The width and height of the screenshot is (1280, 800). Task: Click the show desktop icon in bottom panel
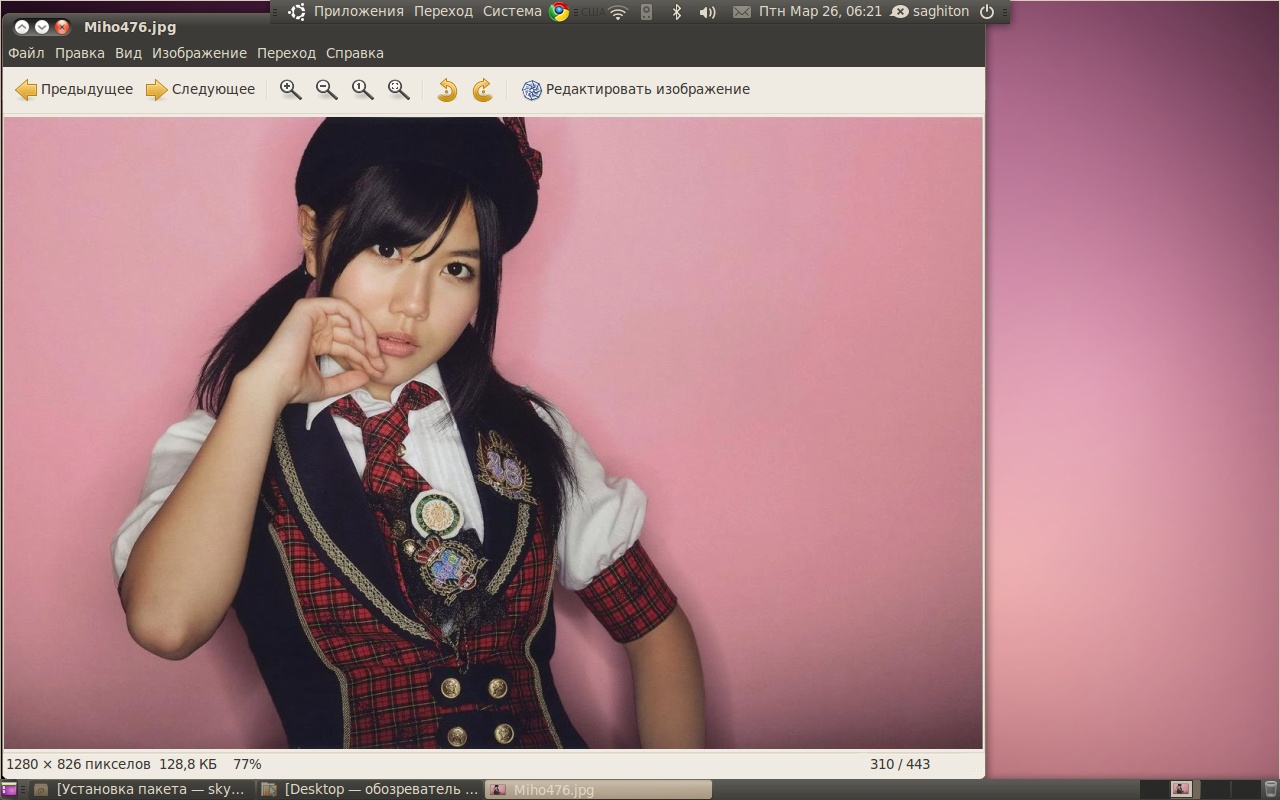[10, 790]
